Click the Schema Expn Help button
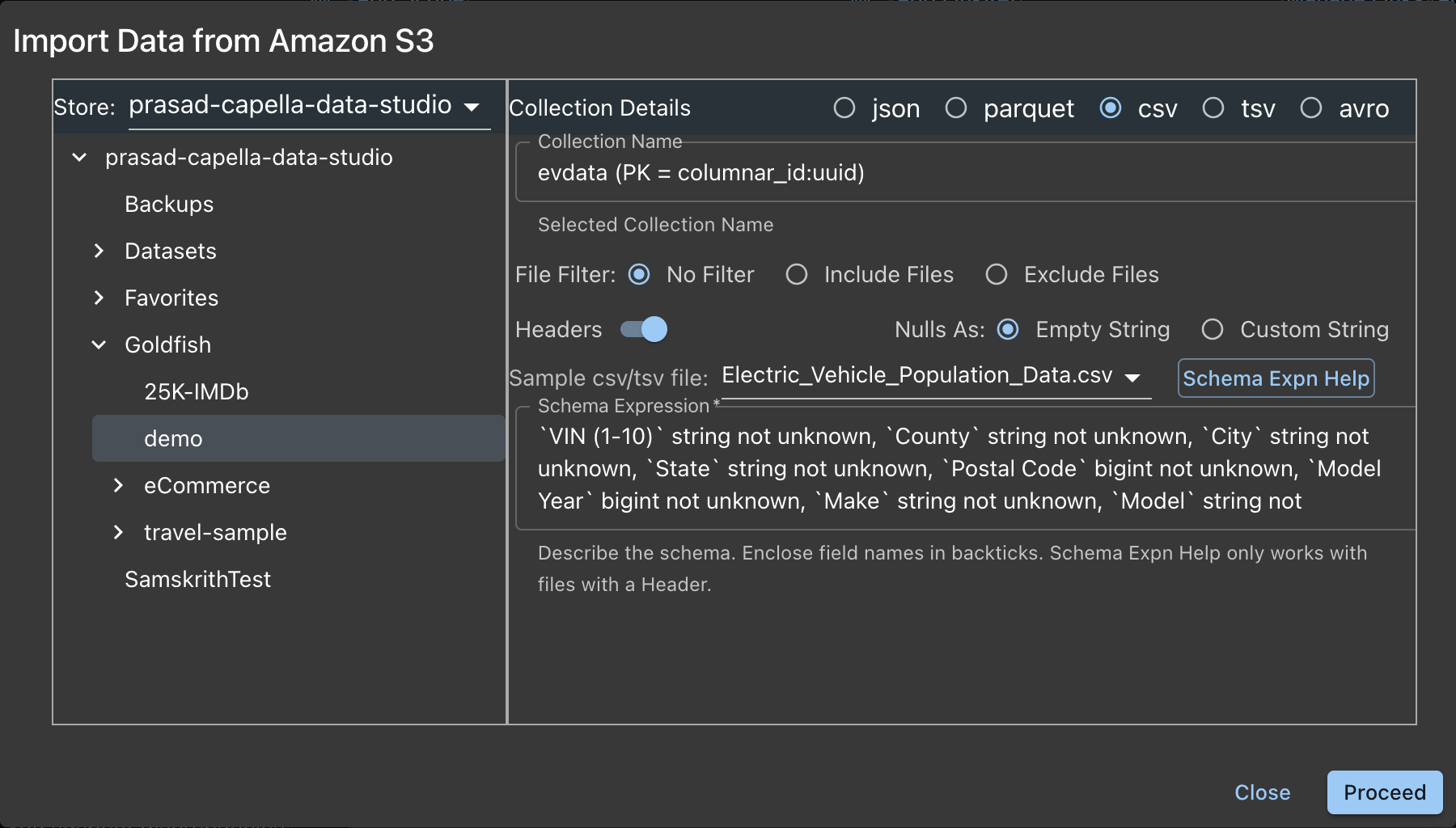The image size is (1456, 828). (1276, 378)
